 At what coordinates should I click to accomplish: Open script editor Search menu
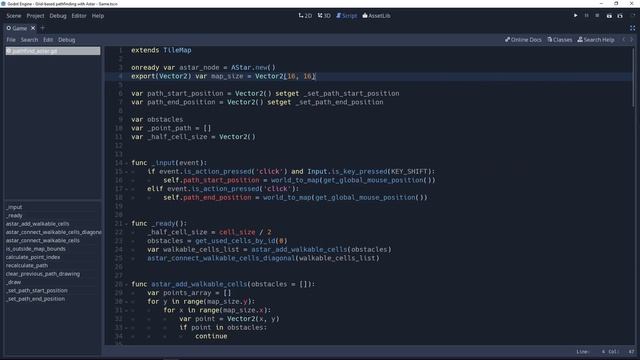coord(29,40)
